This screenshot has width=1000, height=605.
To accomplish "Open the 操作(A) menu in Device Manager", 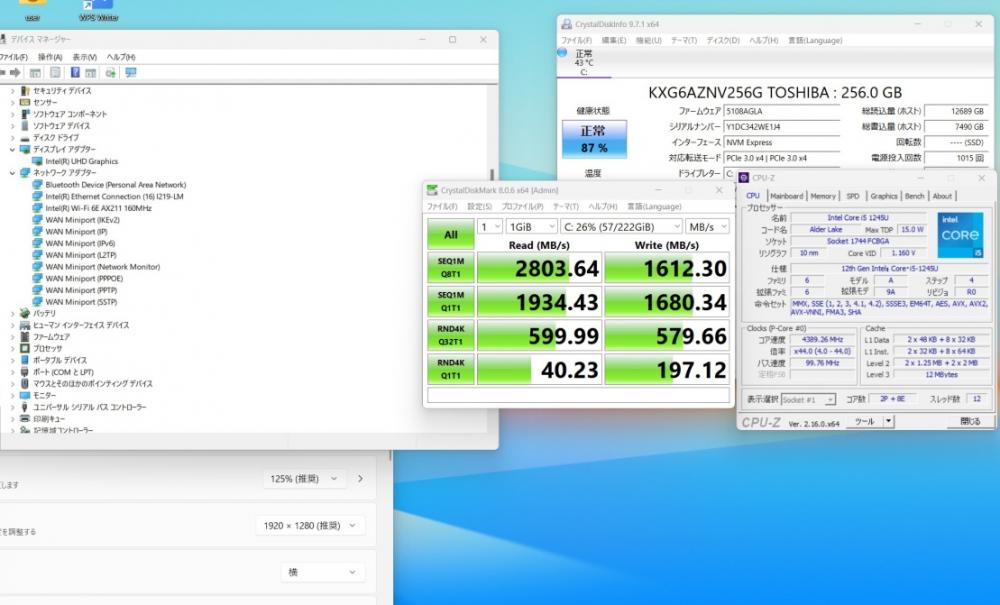I will tap(50, 57).
